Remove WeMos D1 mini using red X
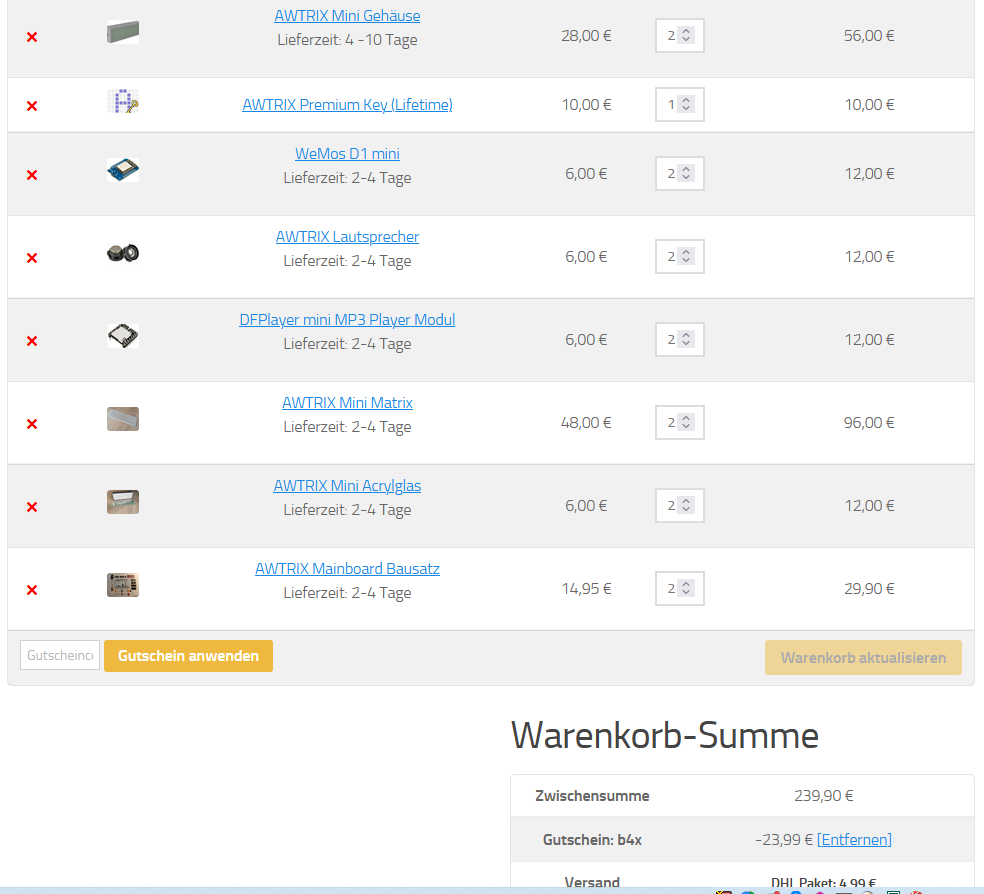The height and width of the screenshot is (894, 984). coord(32,175)
